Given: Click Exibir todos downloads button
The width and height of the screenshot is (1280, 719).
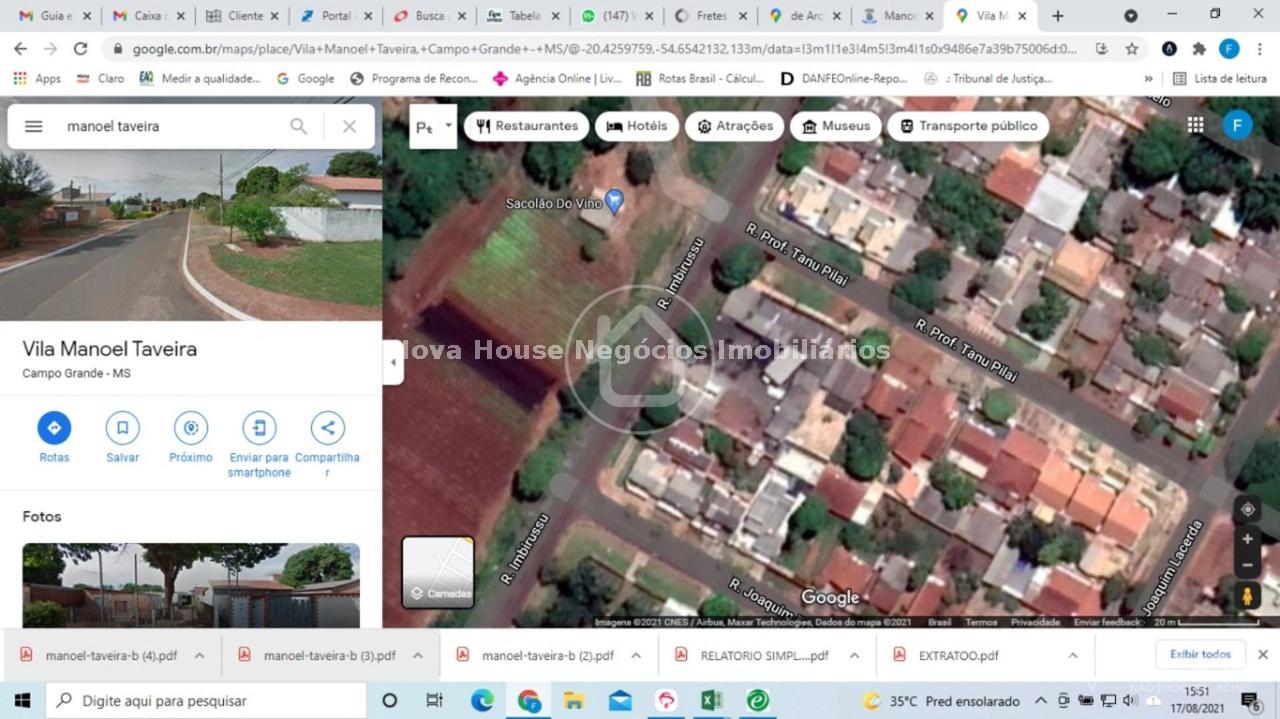Looking at the screenshot, I should coord(1200,654).
